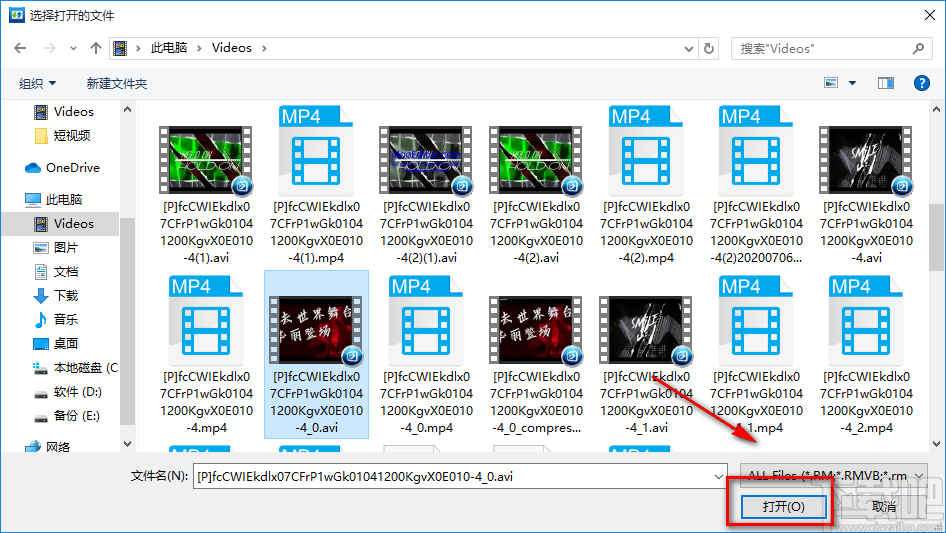
Task: Change the view mode icon
Action: click(x=831, y=83)
